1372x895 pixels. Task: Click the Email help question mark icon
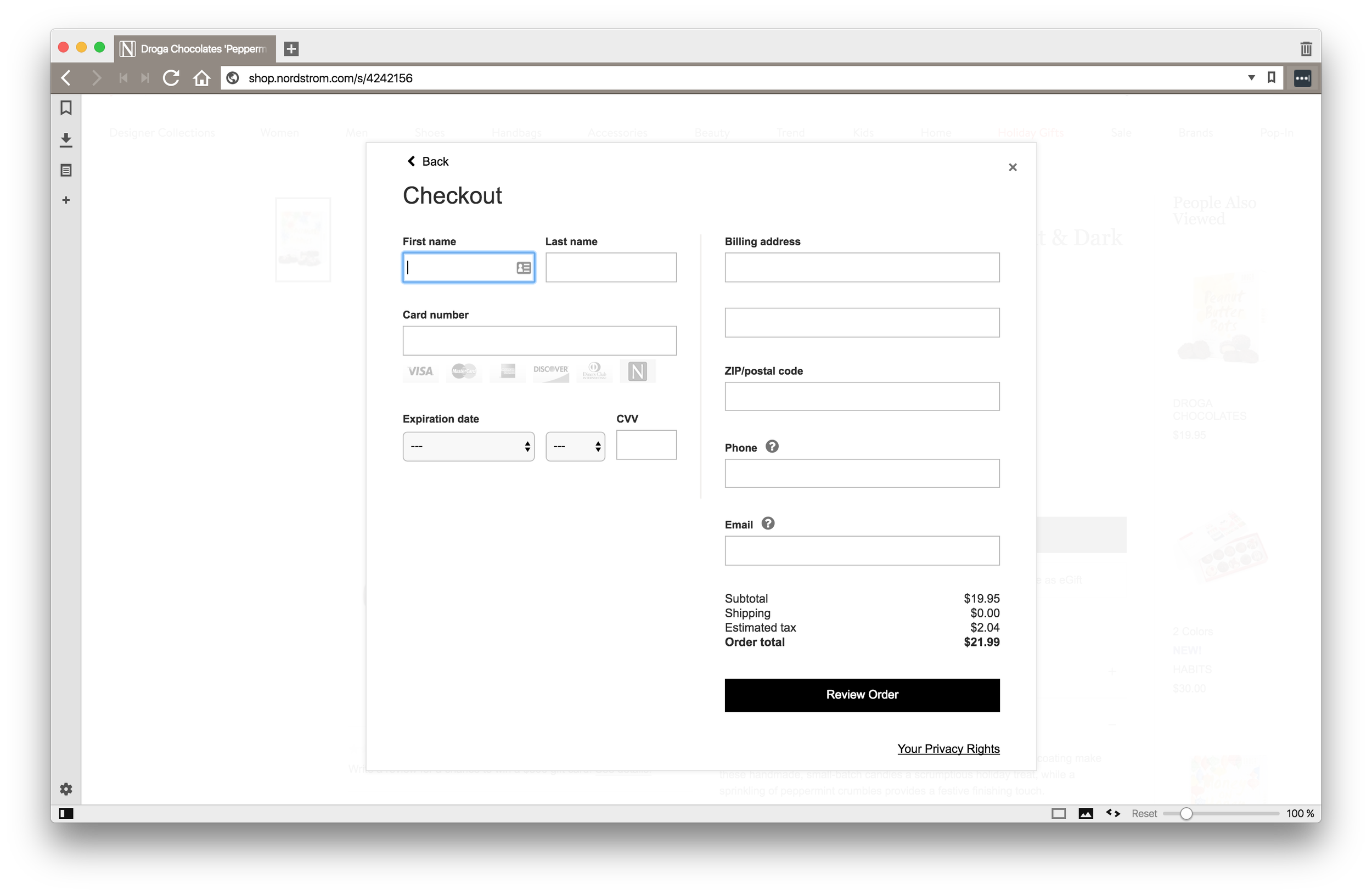pos(768,524)
